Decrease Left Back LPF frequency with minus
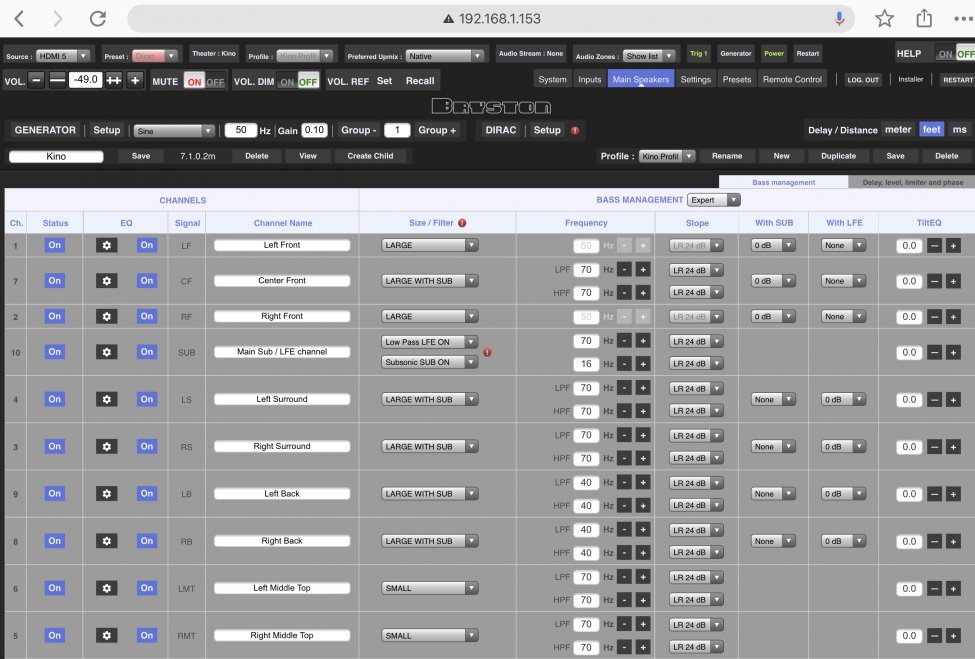 (624, 482)
